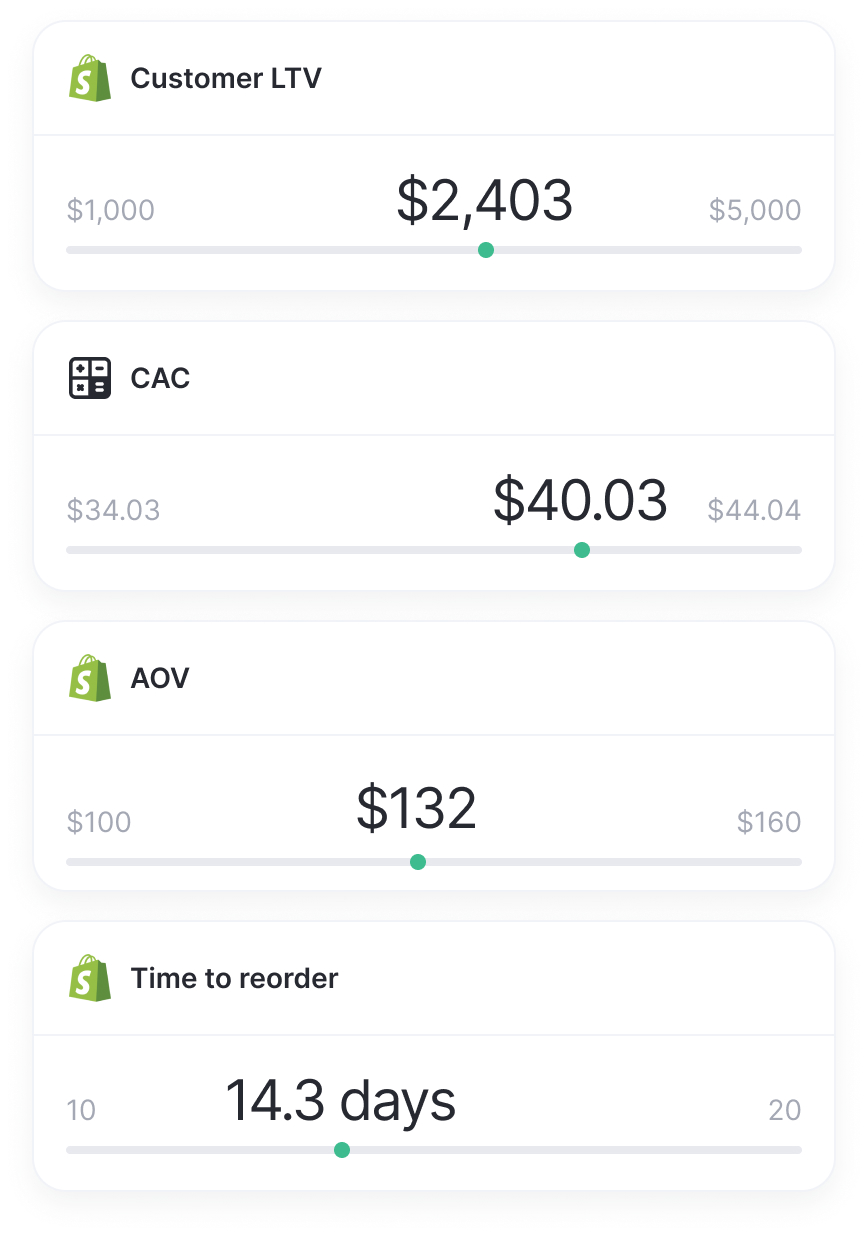The height and width of the screenshot is (1236, 868).
Task: Click the $2,403 LTV value
Action: tap(485, 200)
